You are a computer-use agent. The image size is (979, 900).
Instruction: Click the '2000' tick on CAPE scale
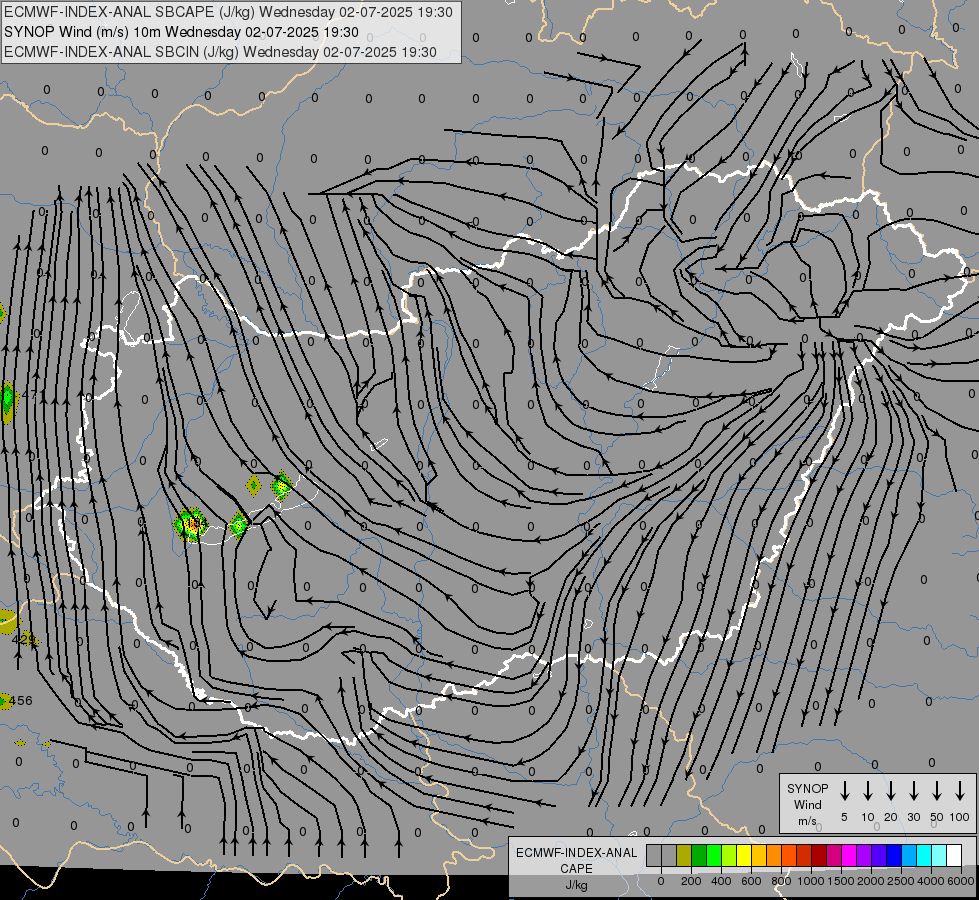pos(871,881)
